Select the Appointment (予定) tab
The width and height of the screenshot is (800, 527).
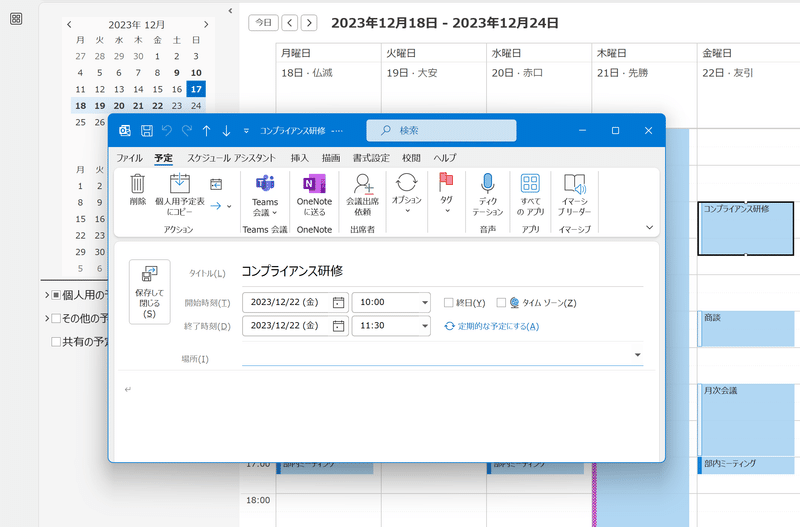coord(163,158)
